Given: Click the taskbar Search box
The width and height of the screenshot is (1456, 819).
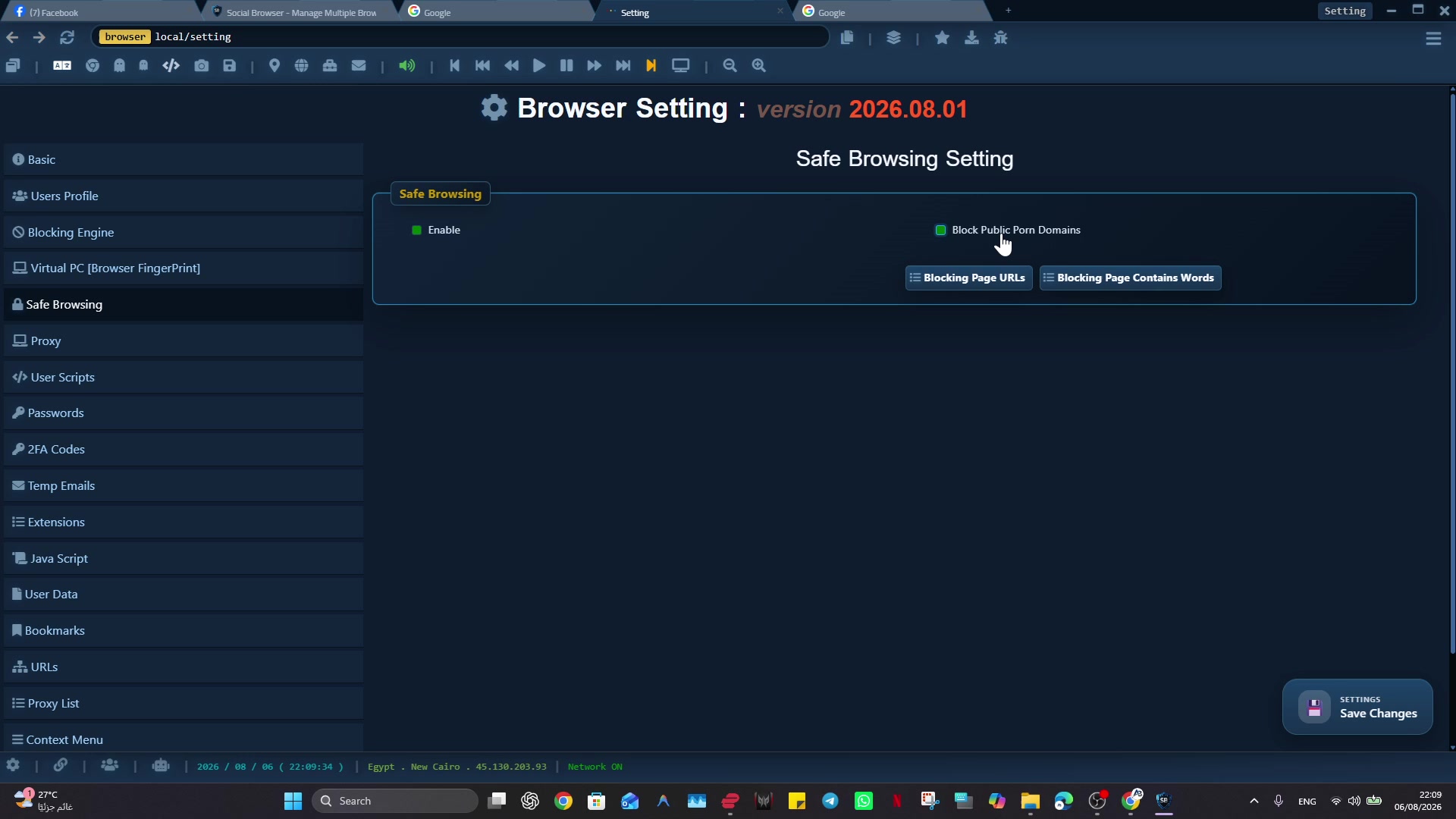Looking at the screenshot, I should tap(395, 802).
